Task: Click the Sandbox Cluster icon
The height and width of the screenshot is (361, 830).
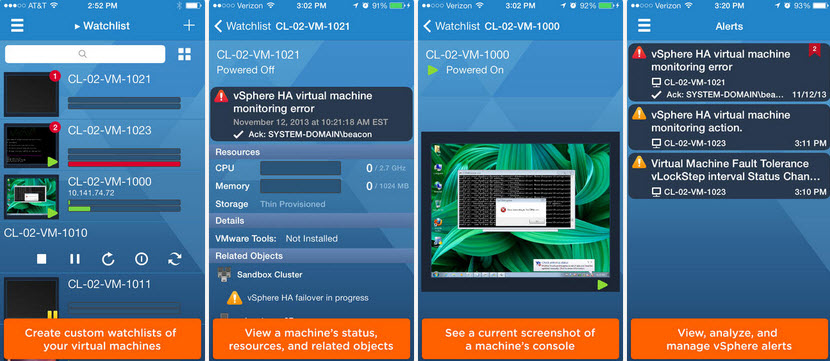Action: click(x=224, y=274)
